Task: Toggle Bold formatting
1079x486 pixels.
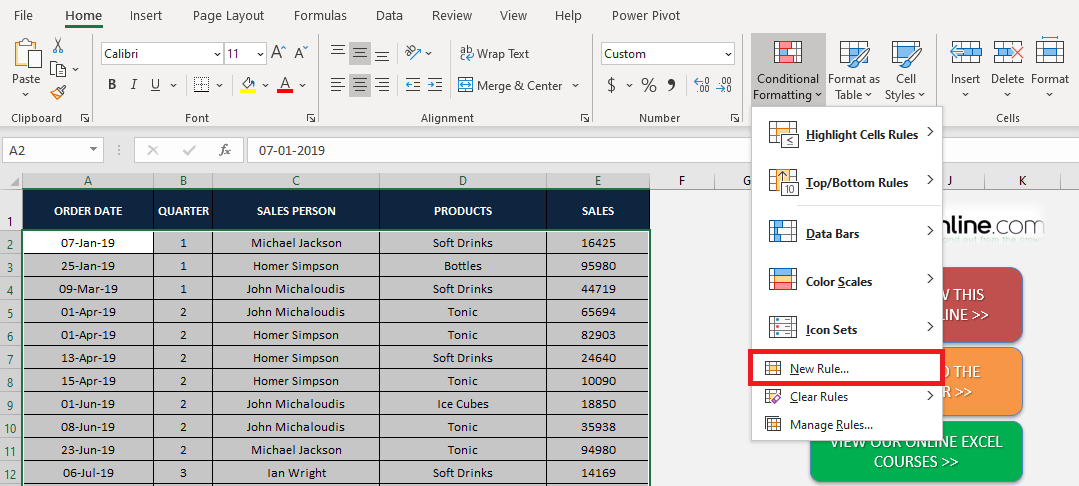Action: coord(112,85)
